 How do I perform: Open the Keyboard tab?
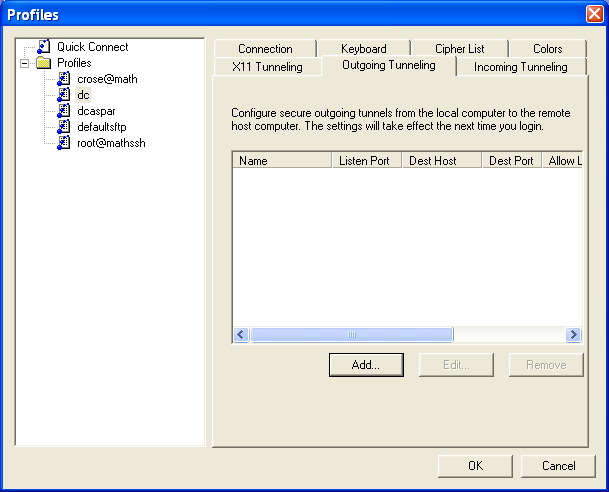tap(363, 49)
